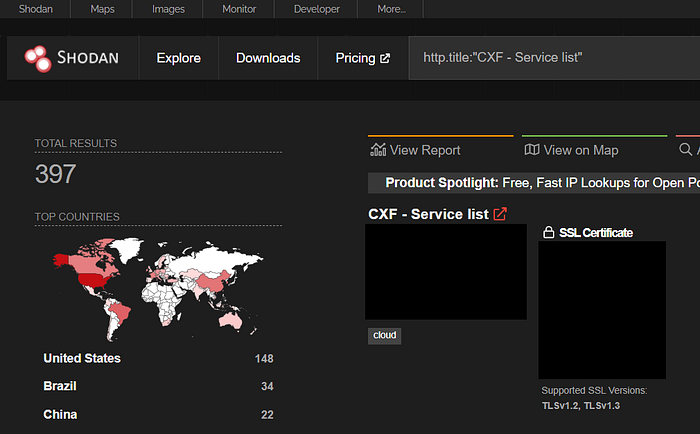The width and height of the screenshot is (700, 434).
Task: Open the Pricing link
Action: [x=362, y=58]
